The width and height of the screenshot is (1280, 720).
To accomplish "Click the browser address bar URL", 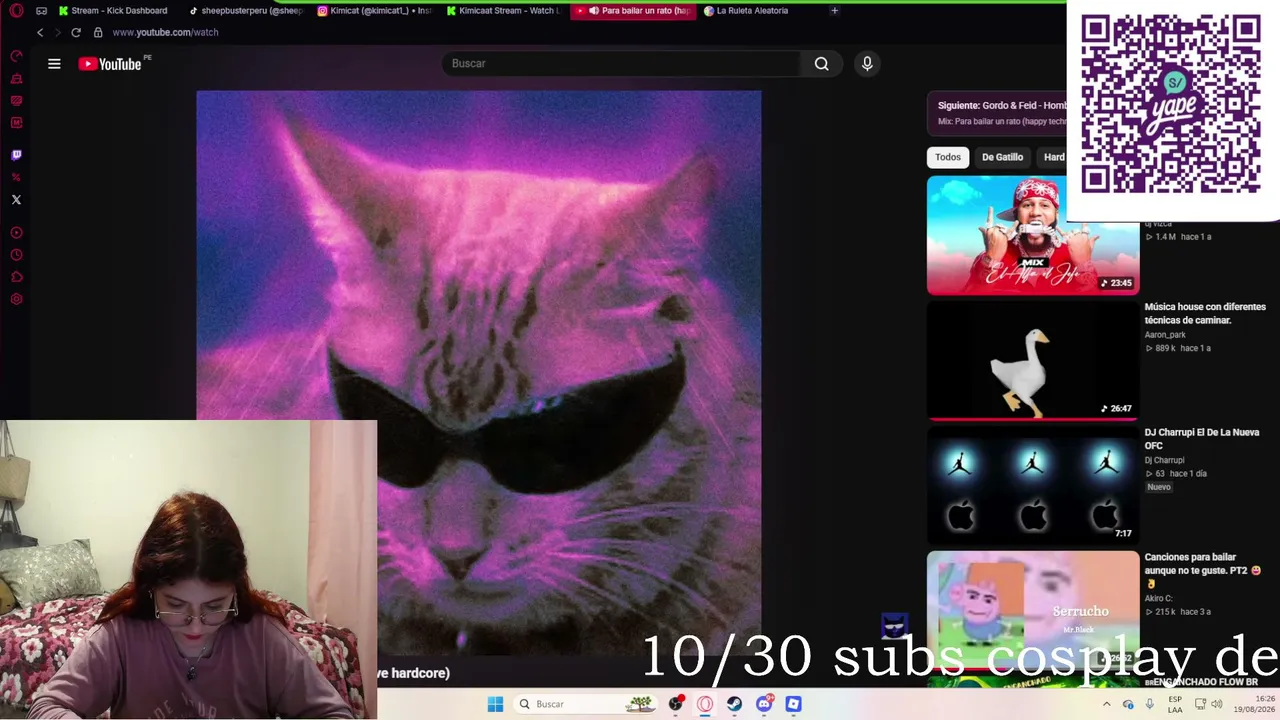I will [165, 32].
